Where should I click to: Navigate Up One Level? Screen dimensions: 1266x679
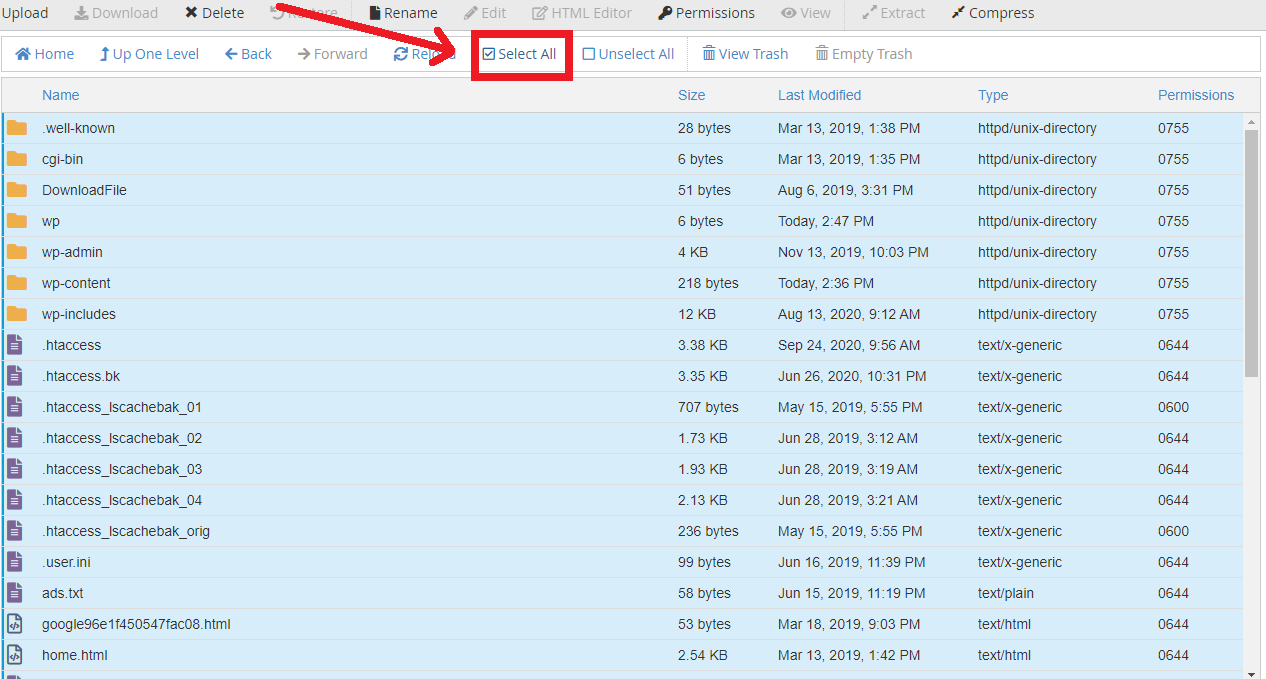pyautogui.click(x=148, y=53)
